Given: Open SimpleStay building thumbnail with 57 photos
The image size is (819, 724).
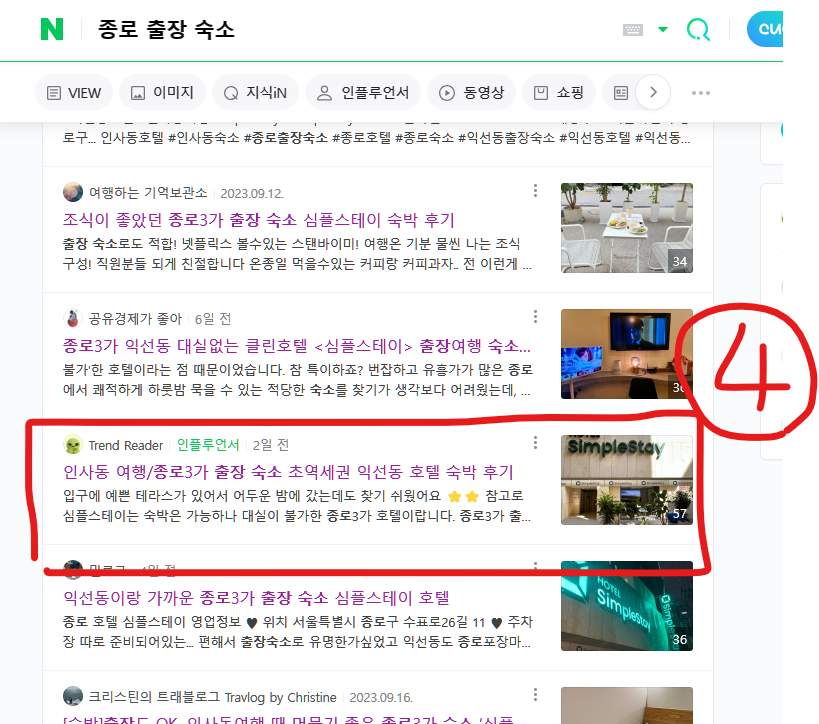Looking at the screenshot, I should point(627,480).
